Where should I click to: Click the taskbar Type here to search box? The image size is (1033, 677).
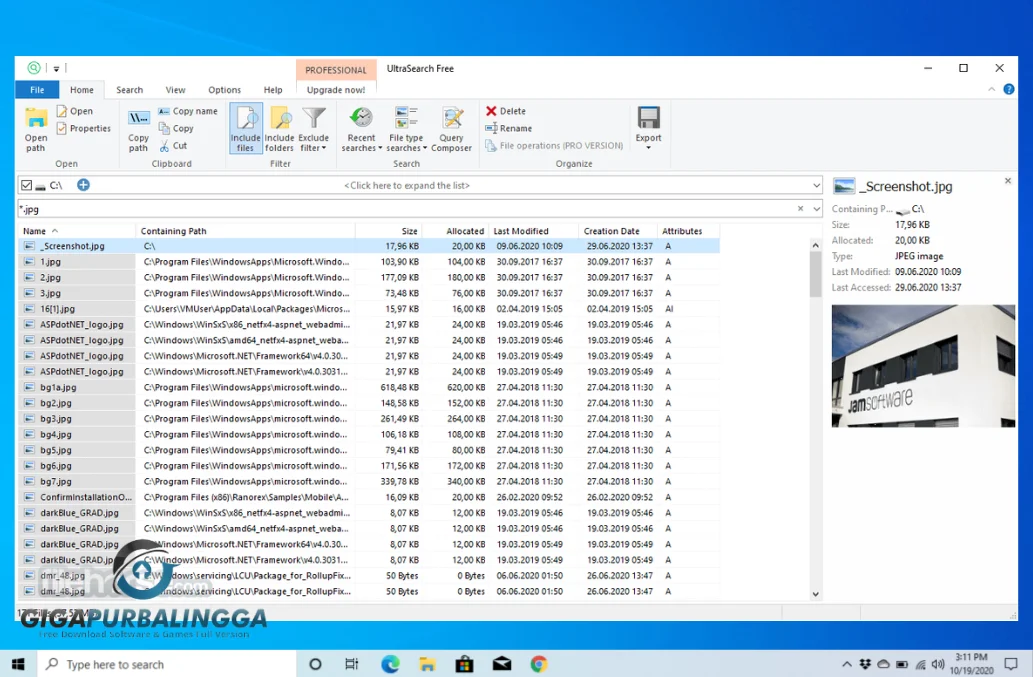click(x=167, y=664)
